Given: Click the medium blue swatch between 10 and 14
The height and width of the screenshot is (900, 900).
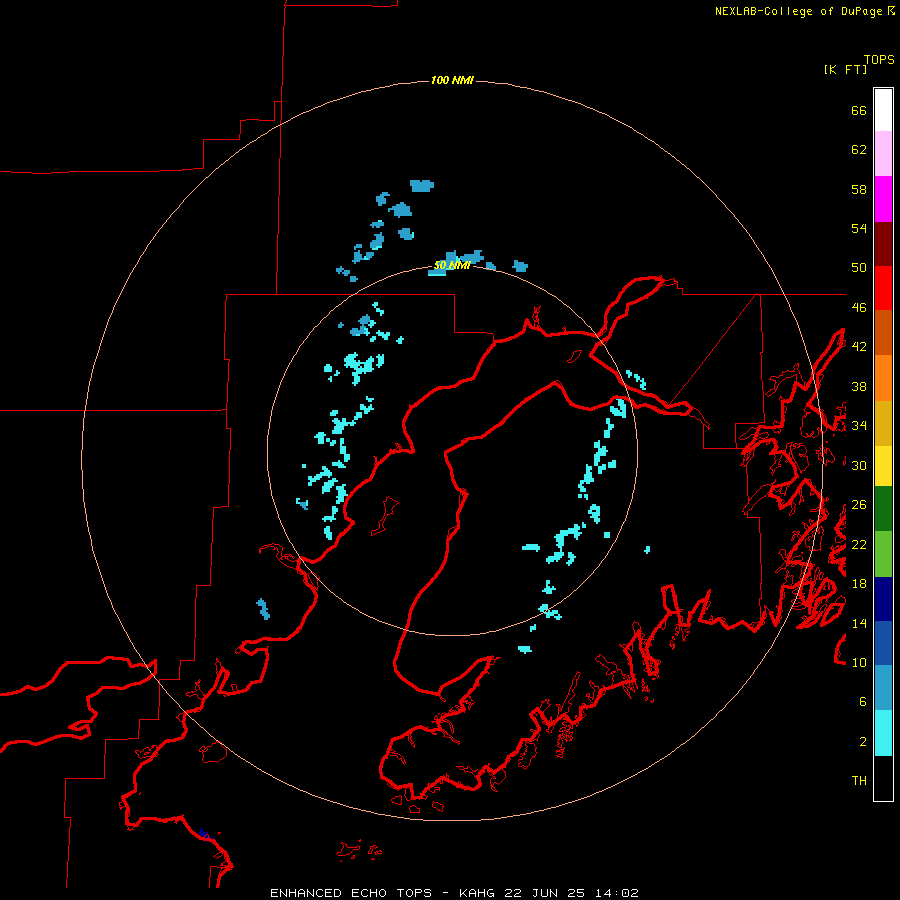Looking at the screenshot, I should [x=883, y=643].
